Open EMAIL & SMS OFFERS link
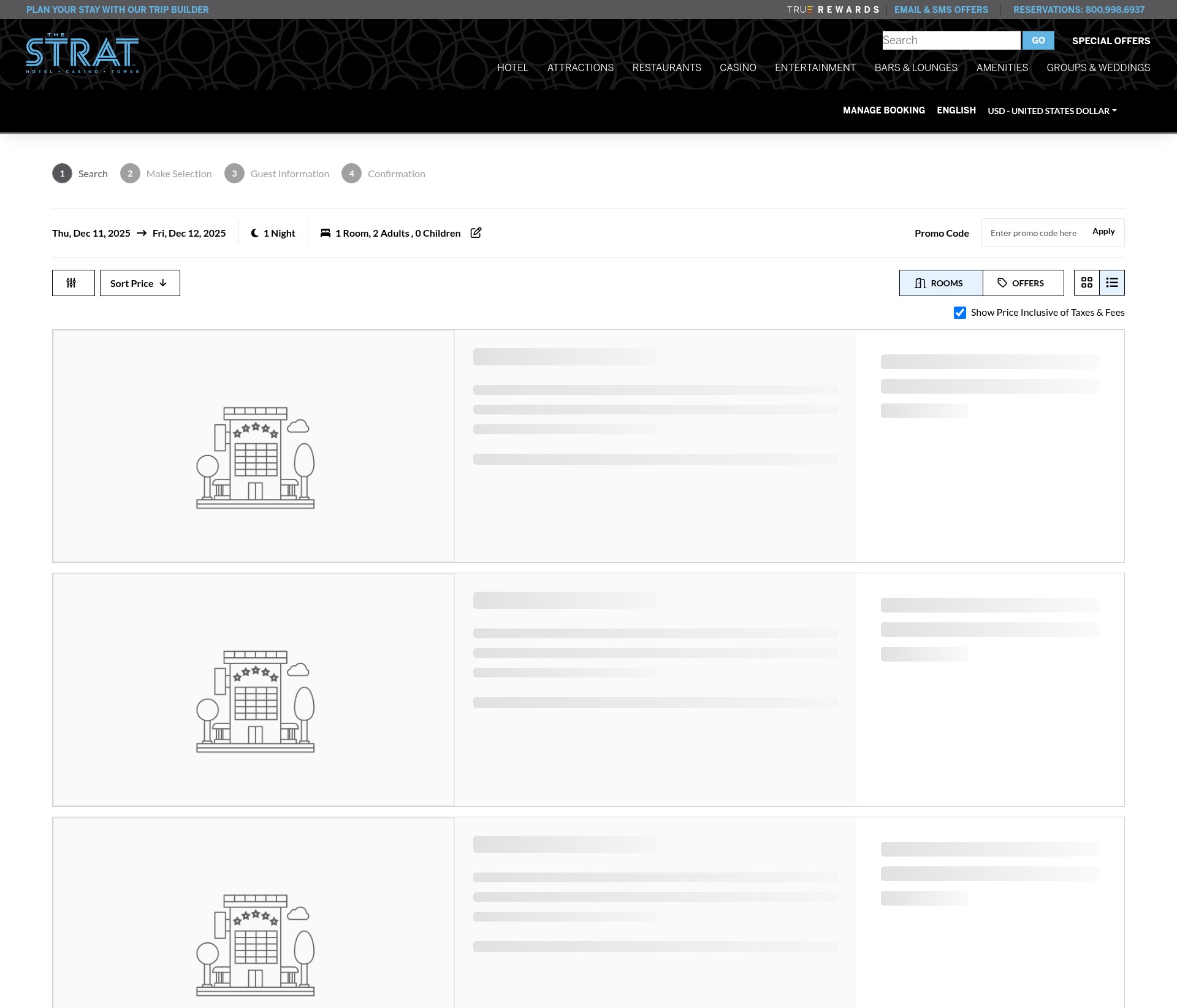Screen dimensions: 1177x1008 [941, 10]
